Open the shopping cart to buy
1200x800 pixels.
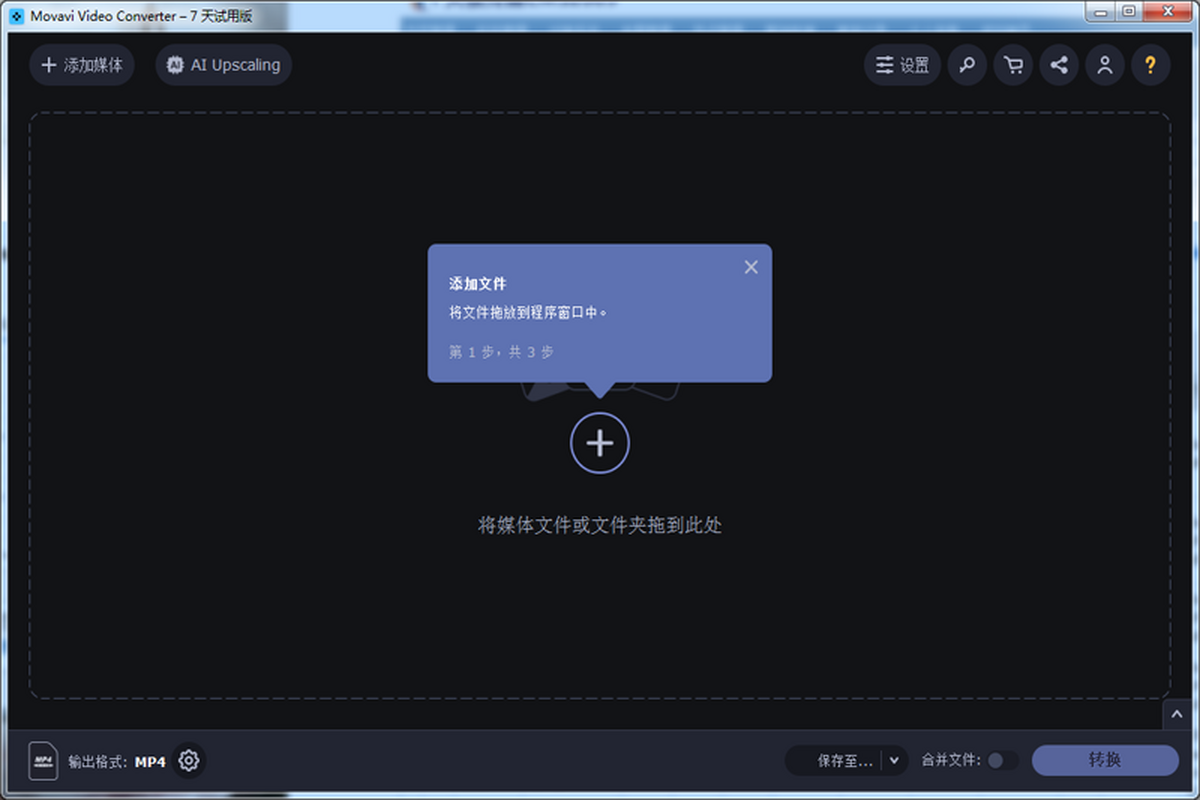pos(1013,66)
